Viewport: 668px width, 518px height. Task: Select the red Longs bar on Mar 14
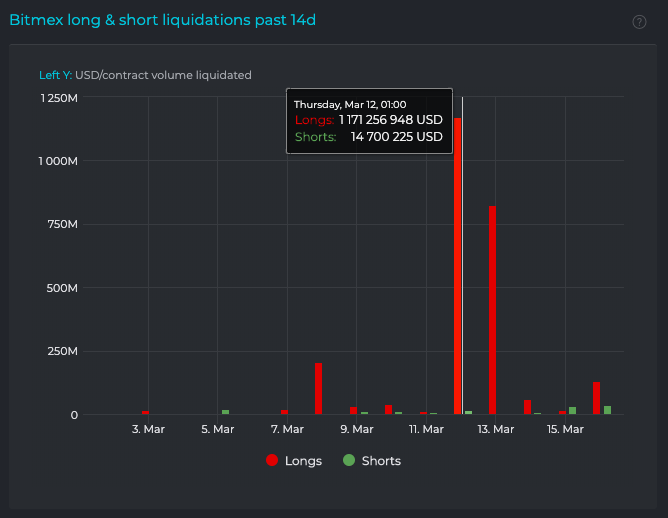tap(527, 407)
